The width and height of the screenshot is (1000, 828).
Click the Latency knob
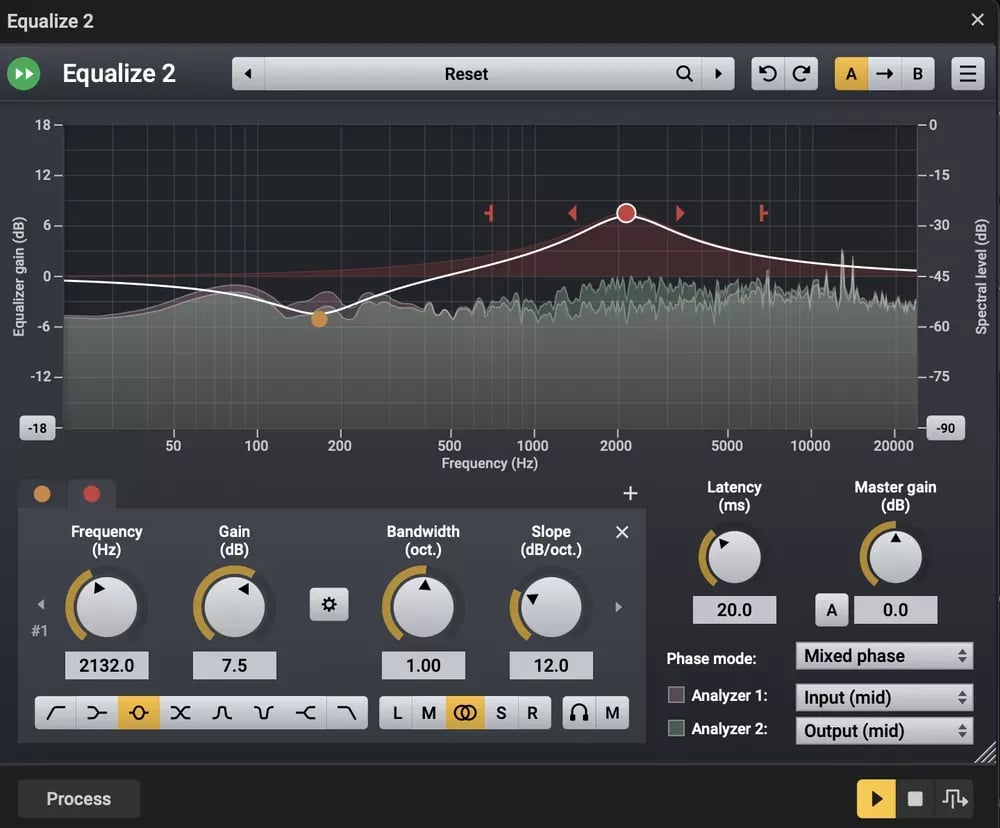[x=734, y=556]
